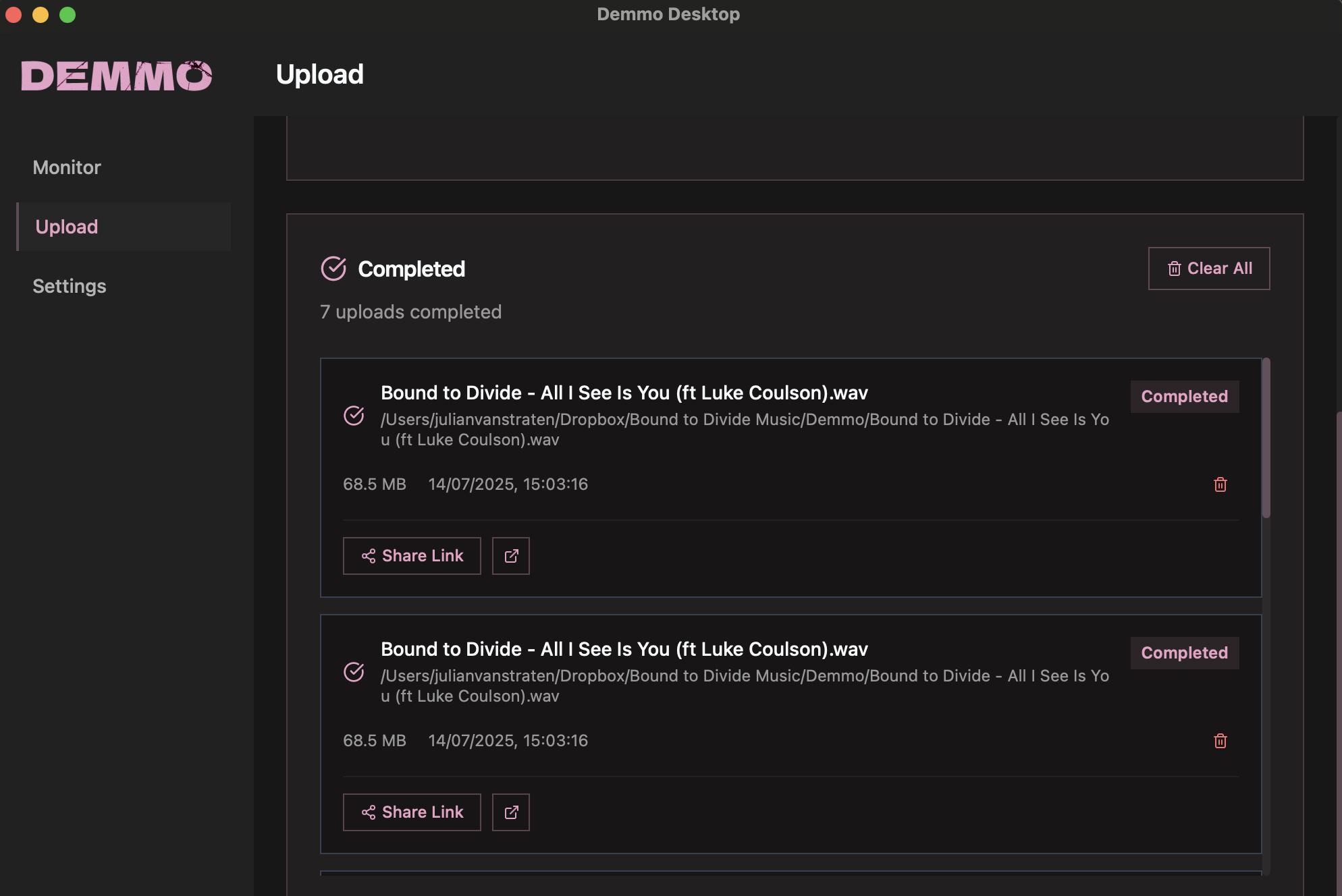Screen dimensions: 1342x896
Task: Click the first upload's file name title
Action: point(624,393)
